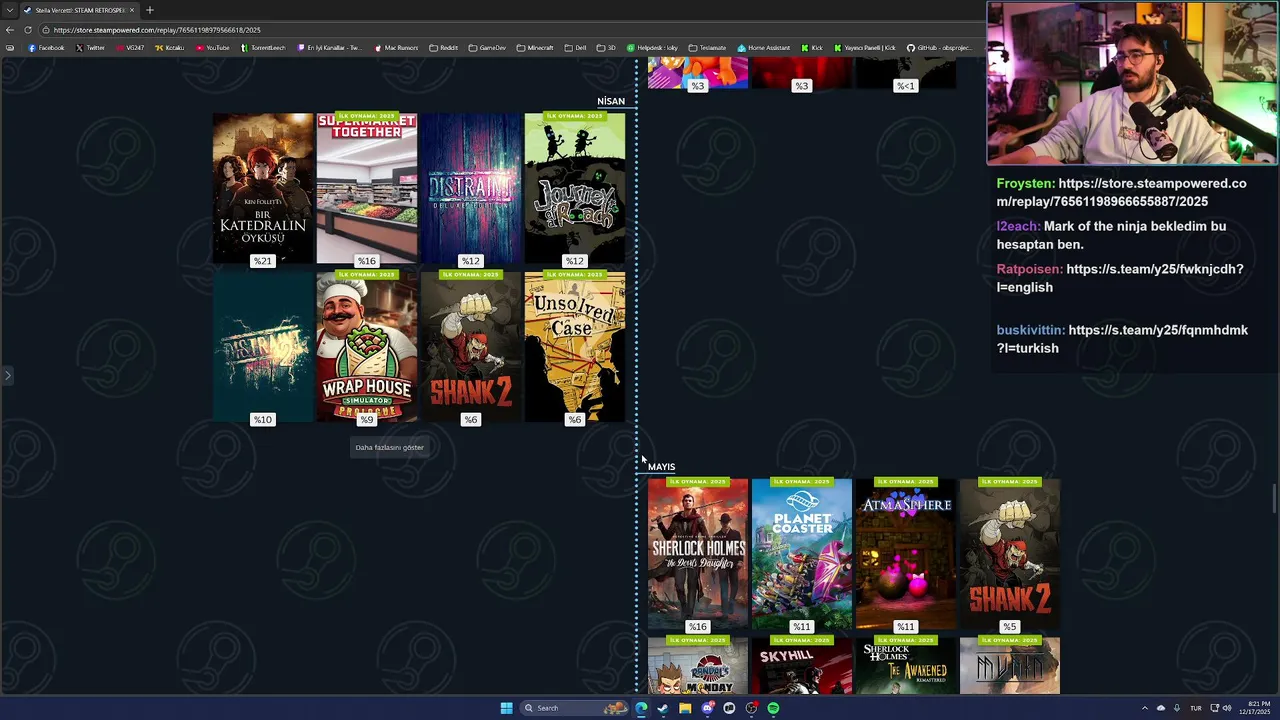This screenshot has width=1280, height=720.
Task: Open Sherlock Holmes The Awakened cover
Action: tap(905, 665)
